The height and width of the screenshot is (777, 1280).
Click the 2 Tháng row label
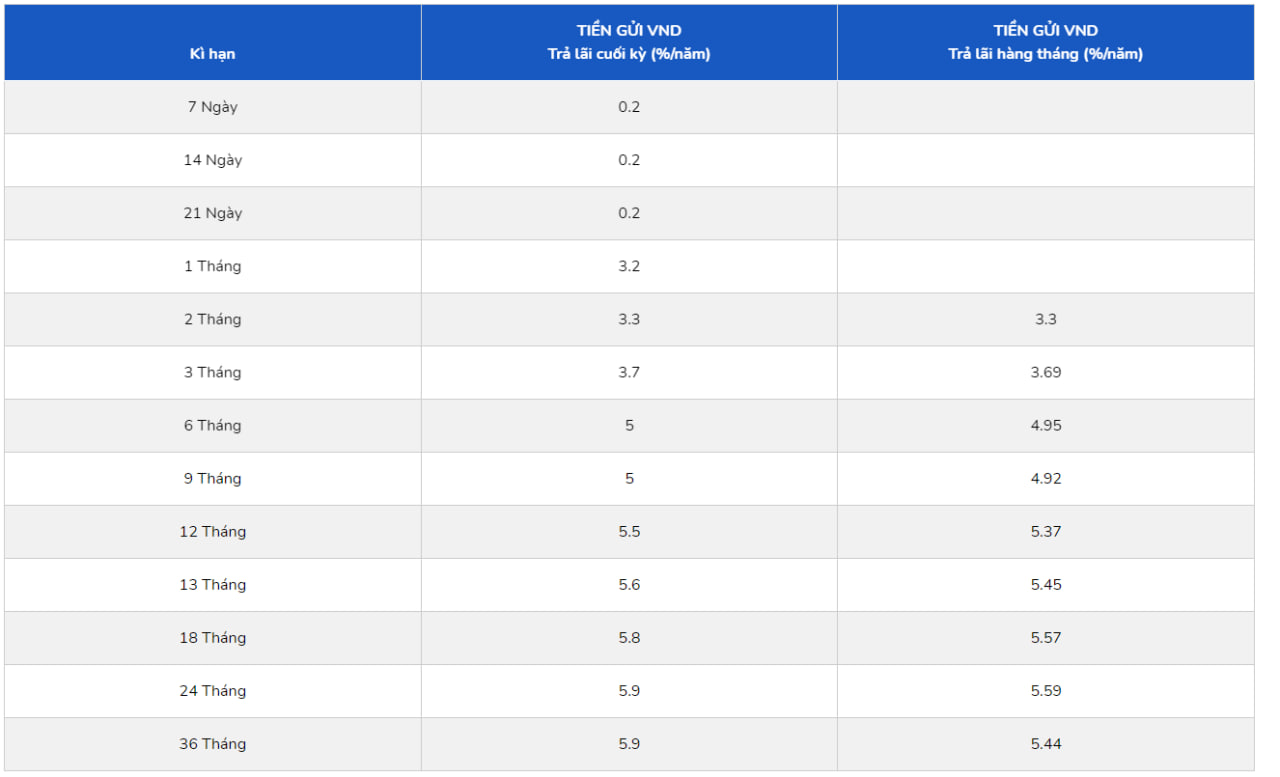pyautogui.click(x=212, y=319)
